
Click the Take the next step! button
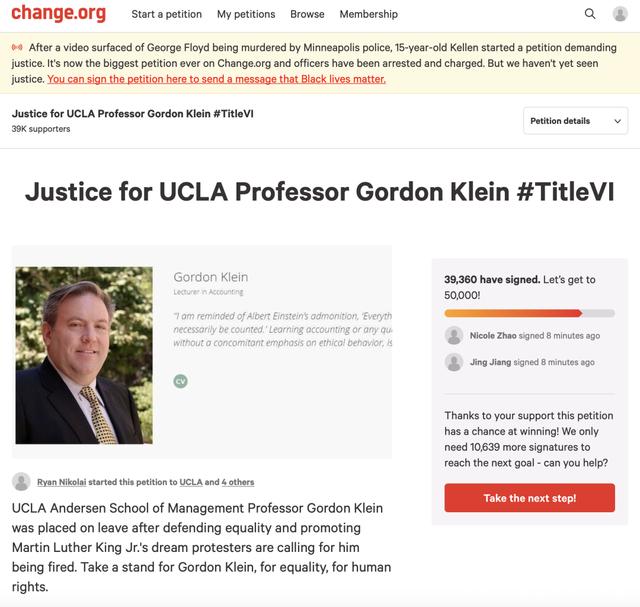529,498
